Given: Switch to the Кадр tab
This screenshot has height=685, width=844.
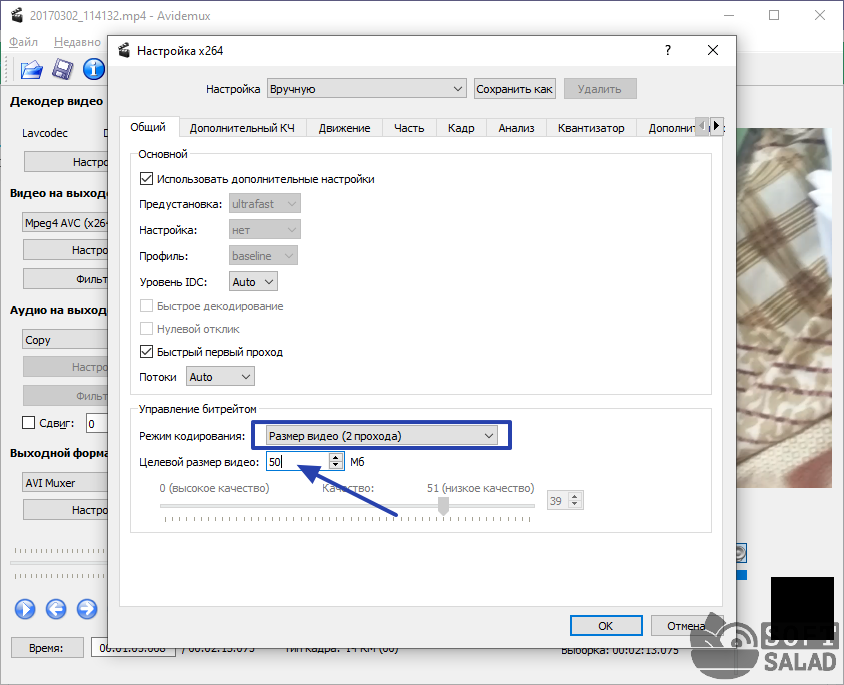Looking at the screenshot, I should (x=461, y=128).
